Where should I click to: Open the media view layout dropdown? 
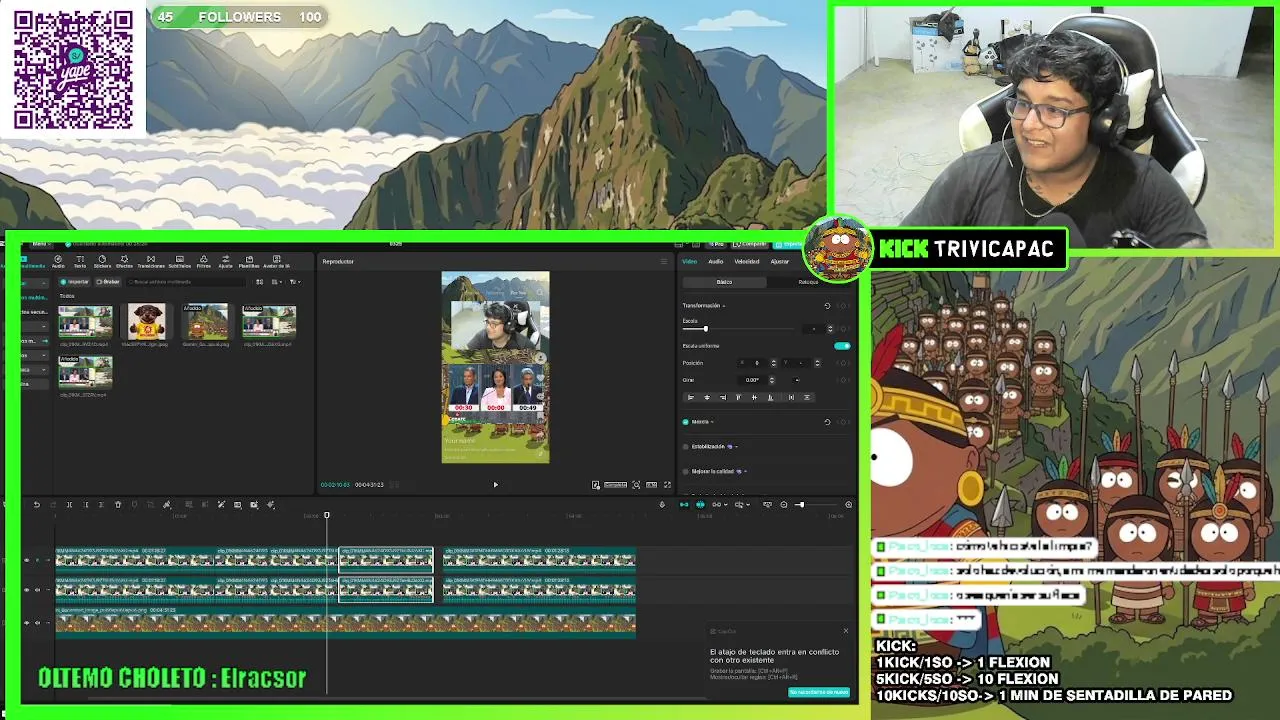(277, 282)
